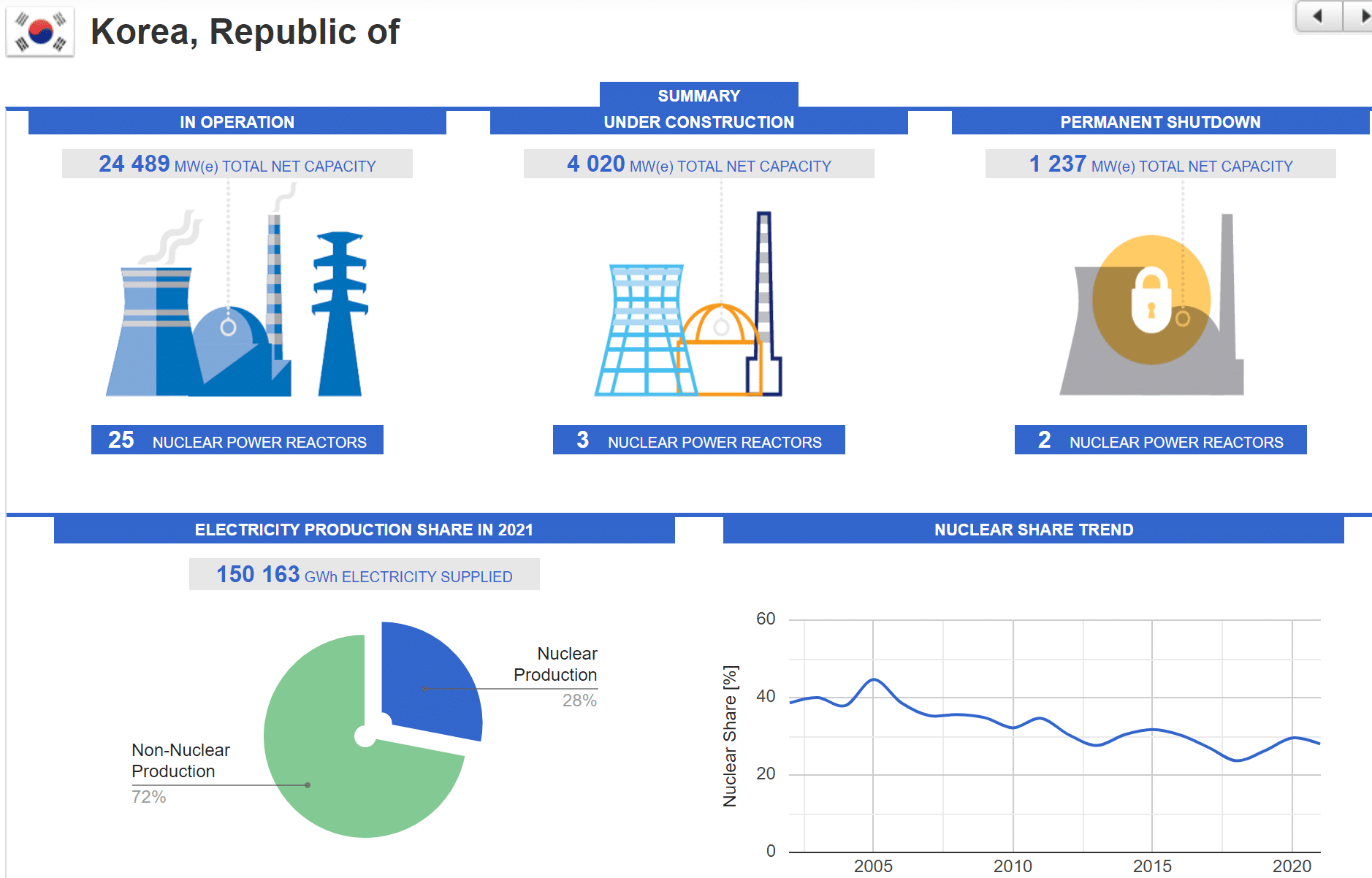Open the 25 nuclear power reactors list
Viewport: 1372px width, 878px height.
pyautogui.click(x=237, y=440)
